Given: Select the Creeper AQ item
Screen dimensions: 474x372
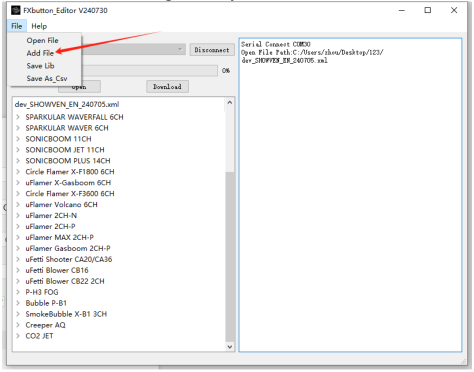Looking at the screenshot, I should pyautogui.click(x=45, y=325).
